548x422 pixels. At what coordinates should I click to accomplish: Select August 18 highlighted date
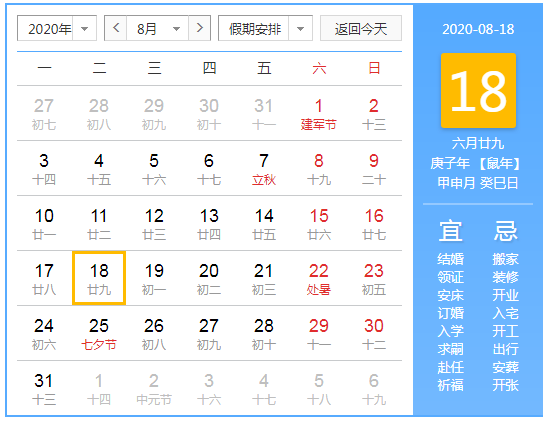(x=99, y=278)
